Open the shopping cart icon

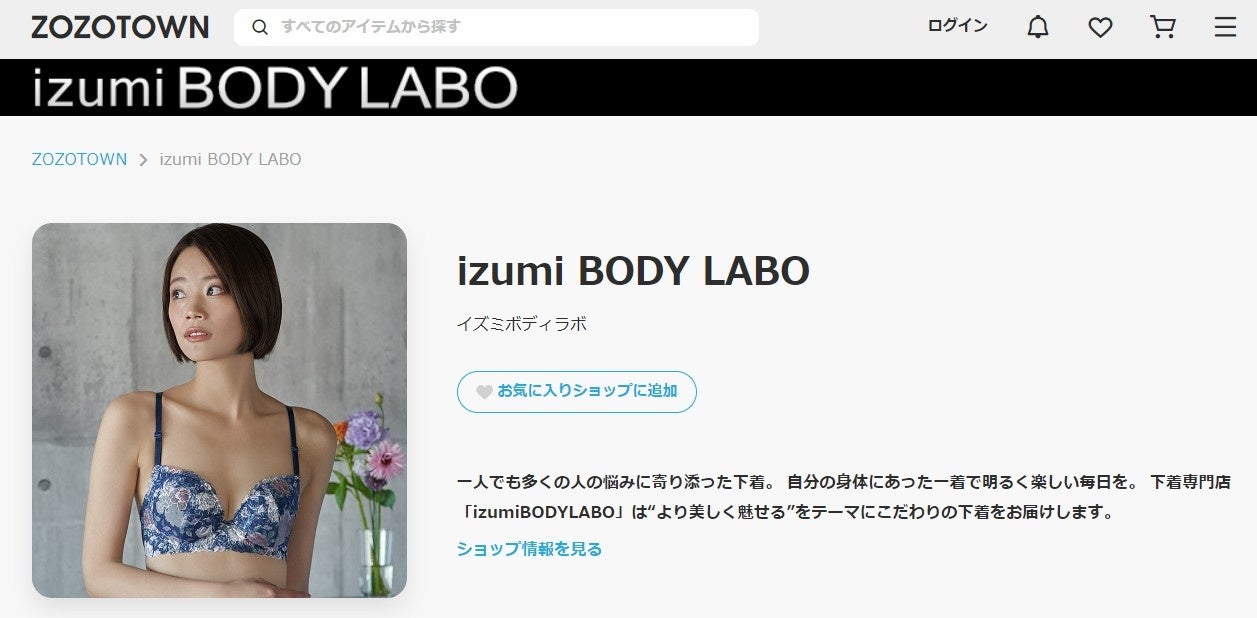1163,27
